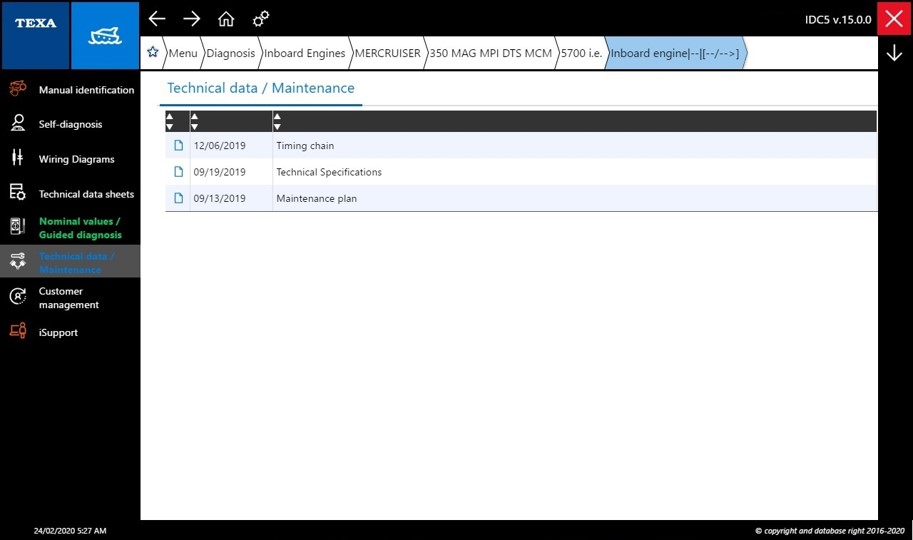
Task: Open the settings gears icon
Action: [x=261, y=19]
